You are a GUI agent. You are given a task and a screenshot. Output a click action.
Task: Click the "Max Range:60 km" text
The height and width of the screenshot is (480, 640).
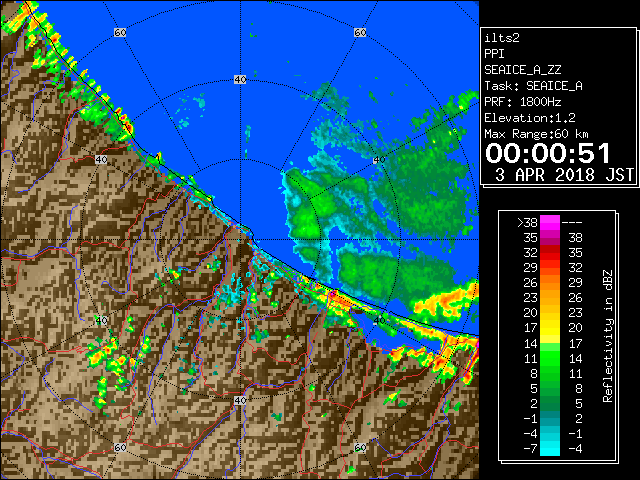coord(536,134)
